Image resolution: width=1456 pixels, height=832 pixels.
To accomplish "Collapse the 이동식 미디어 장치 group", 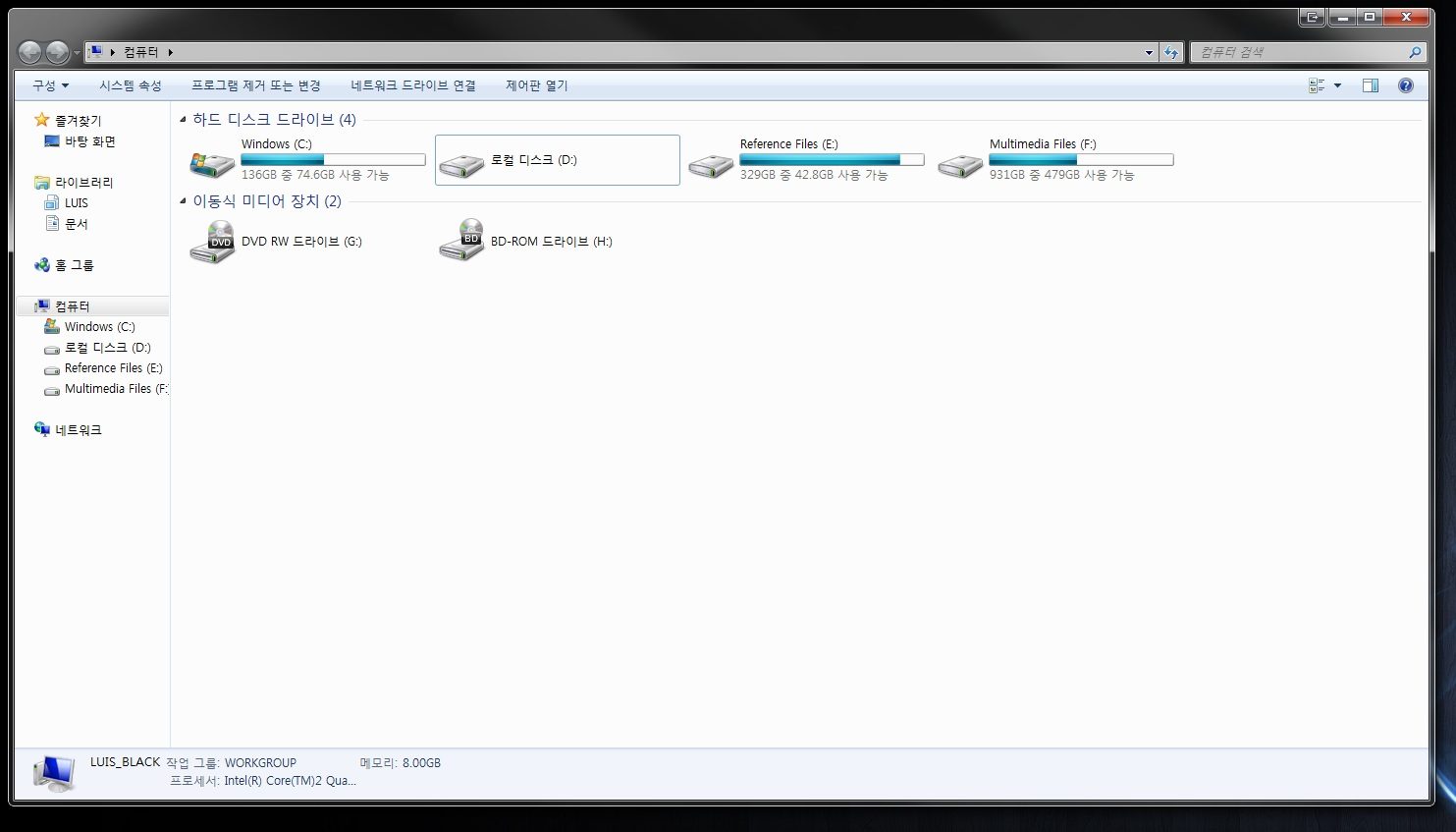I will pyautogui.click(x=183, y=201).
